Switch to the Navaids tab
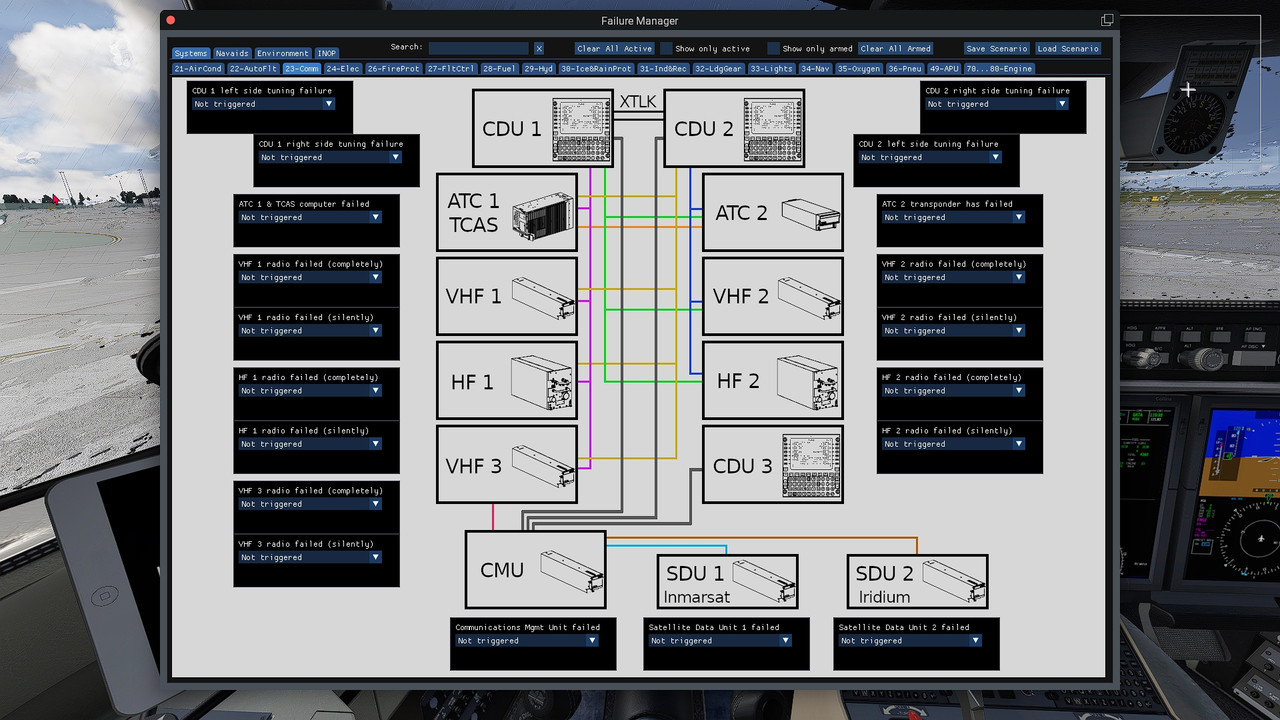 click(232, 53)
